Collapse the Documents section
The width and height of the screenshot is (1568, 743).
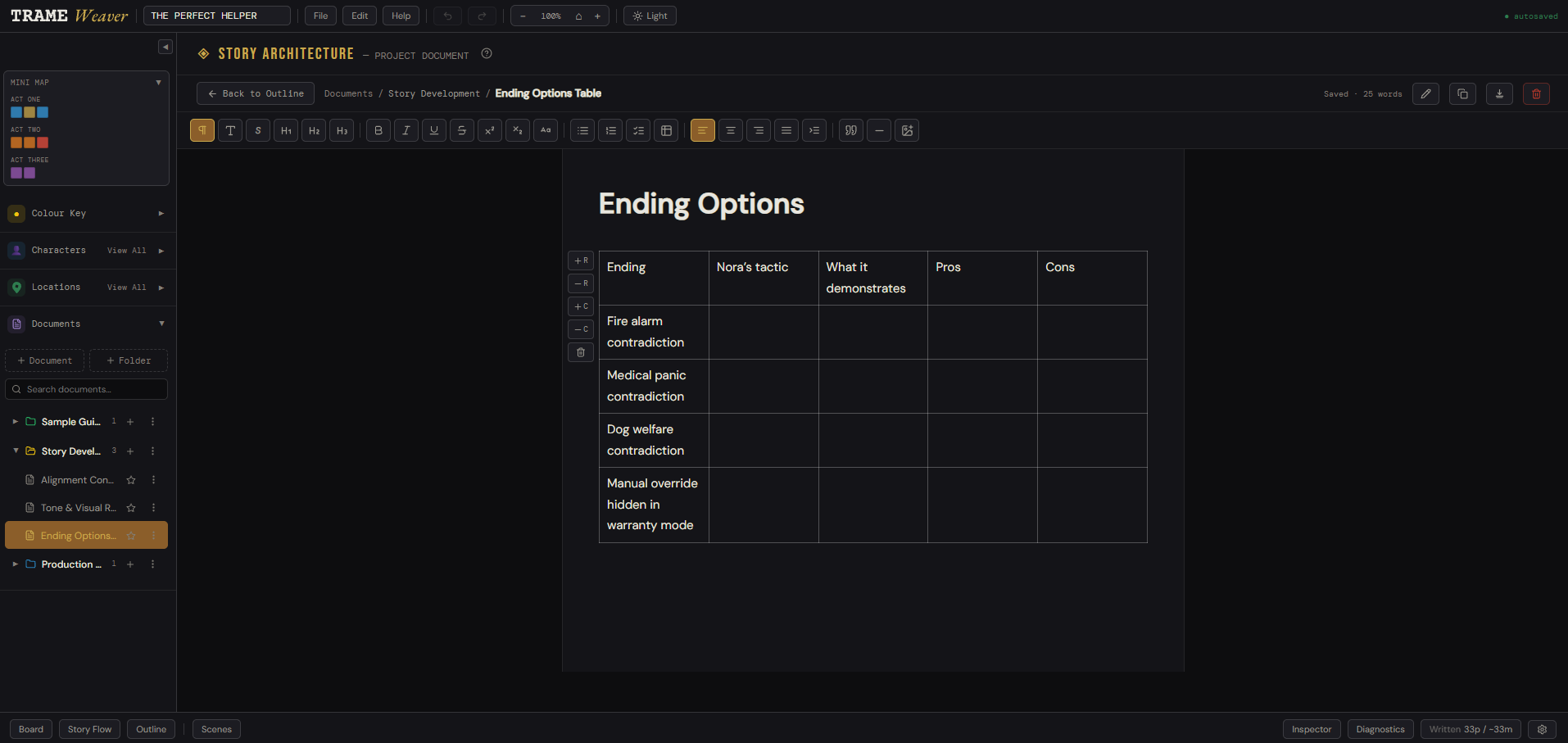tap(161, 324)
